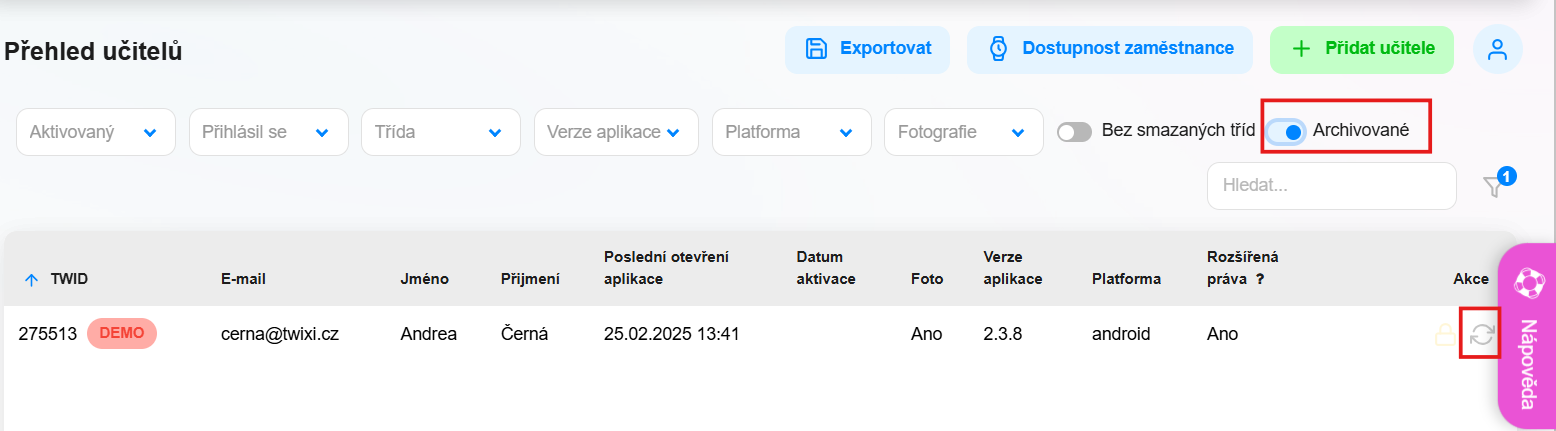The height and width of the screenshot is (431, 1556).
Task: Click the Hledat search field
Action: (x=1332, y=186)
